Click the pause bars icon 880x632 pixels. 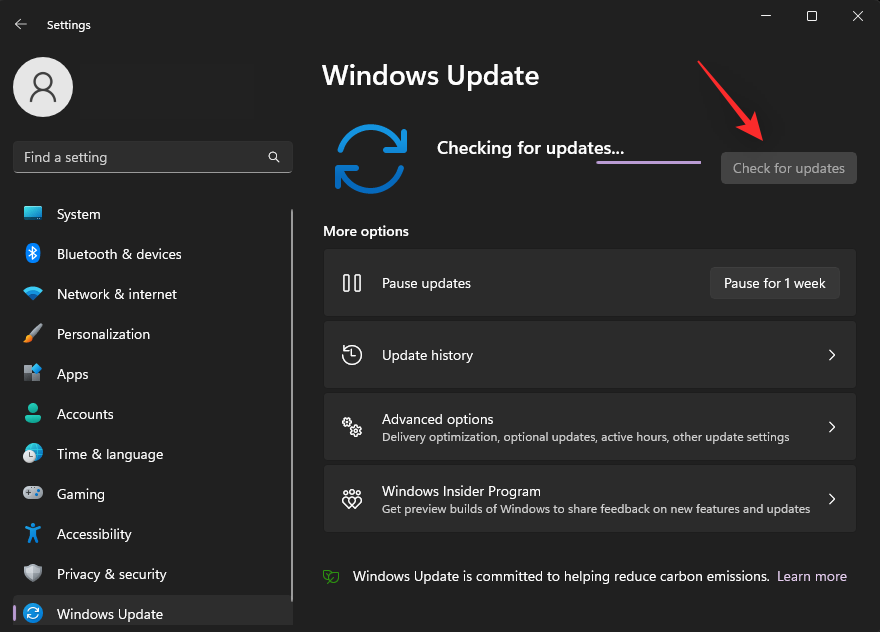click(x=352, y=283)
